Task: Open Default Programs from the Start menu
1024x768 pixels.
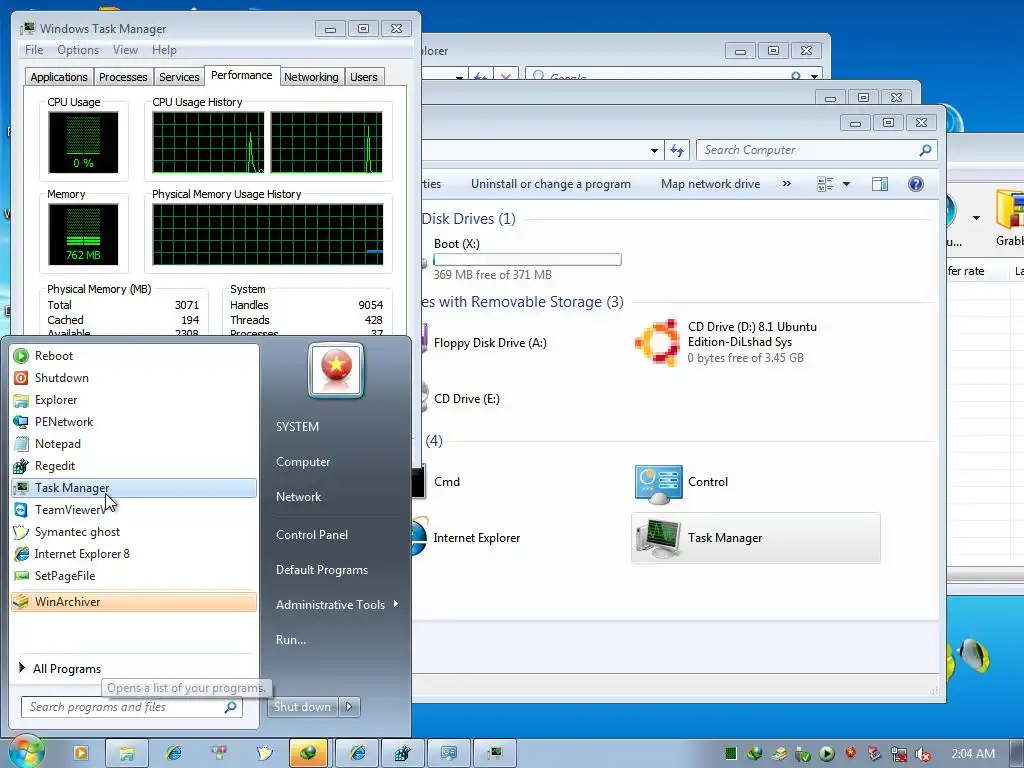Action: click(x=322, y=570)
